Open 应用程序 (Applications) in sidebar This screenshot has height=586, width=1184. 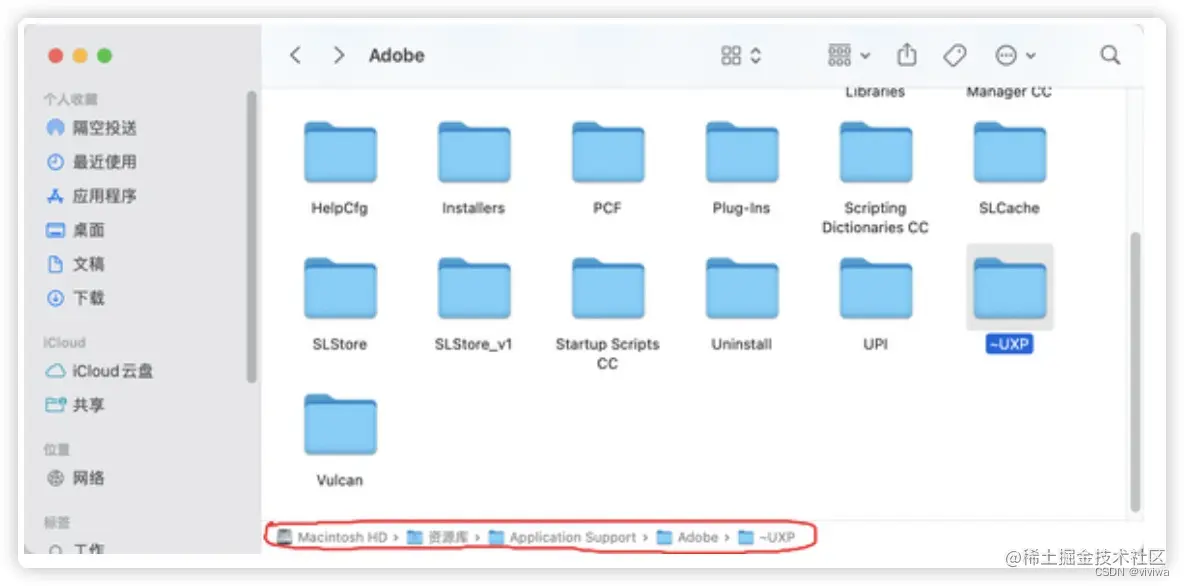tap(92, 196)
